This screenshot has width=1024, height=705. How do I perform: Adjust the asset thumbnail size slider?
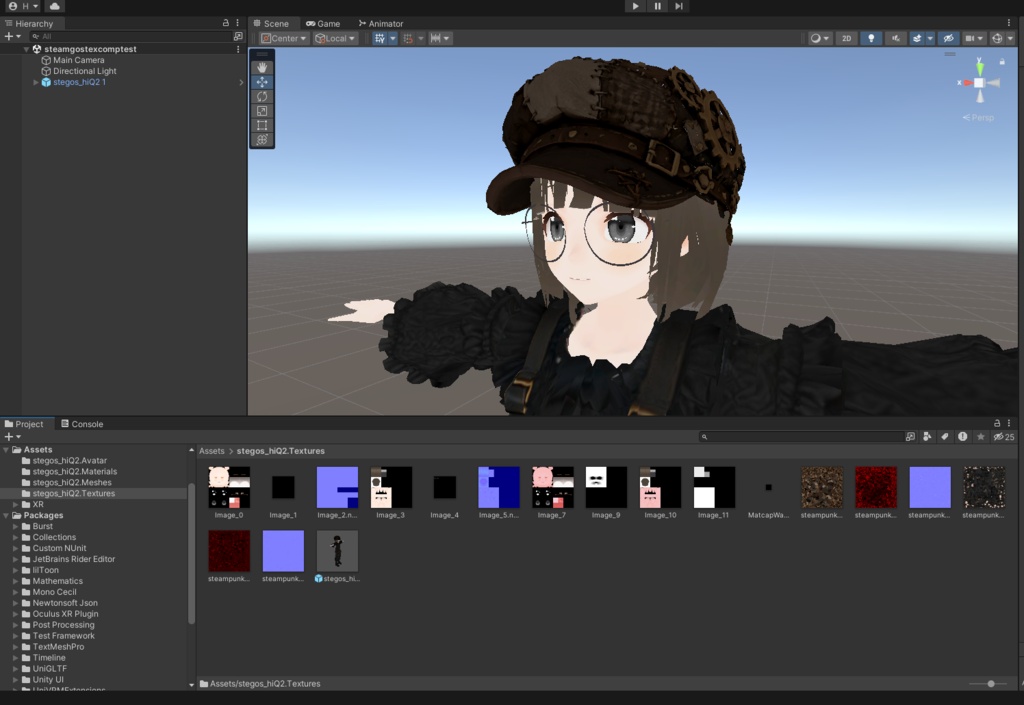[991, 683]
